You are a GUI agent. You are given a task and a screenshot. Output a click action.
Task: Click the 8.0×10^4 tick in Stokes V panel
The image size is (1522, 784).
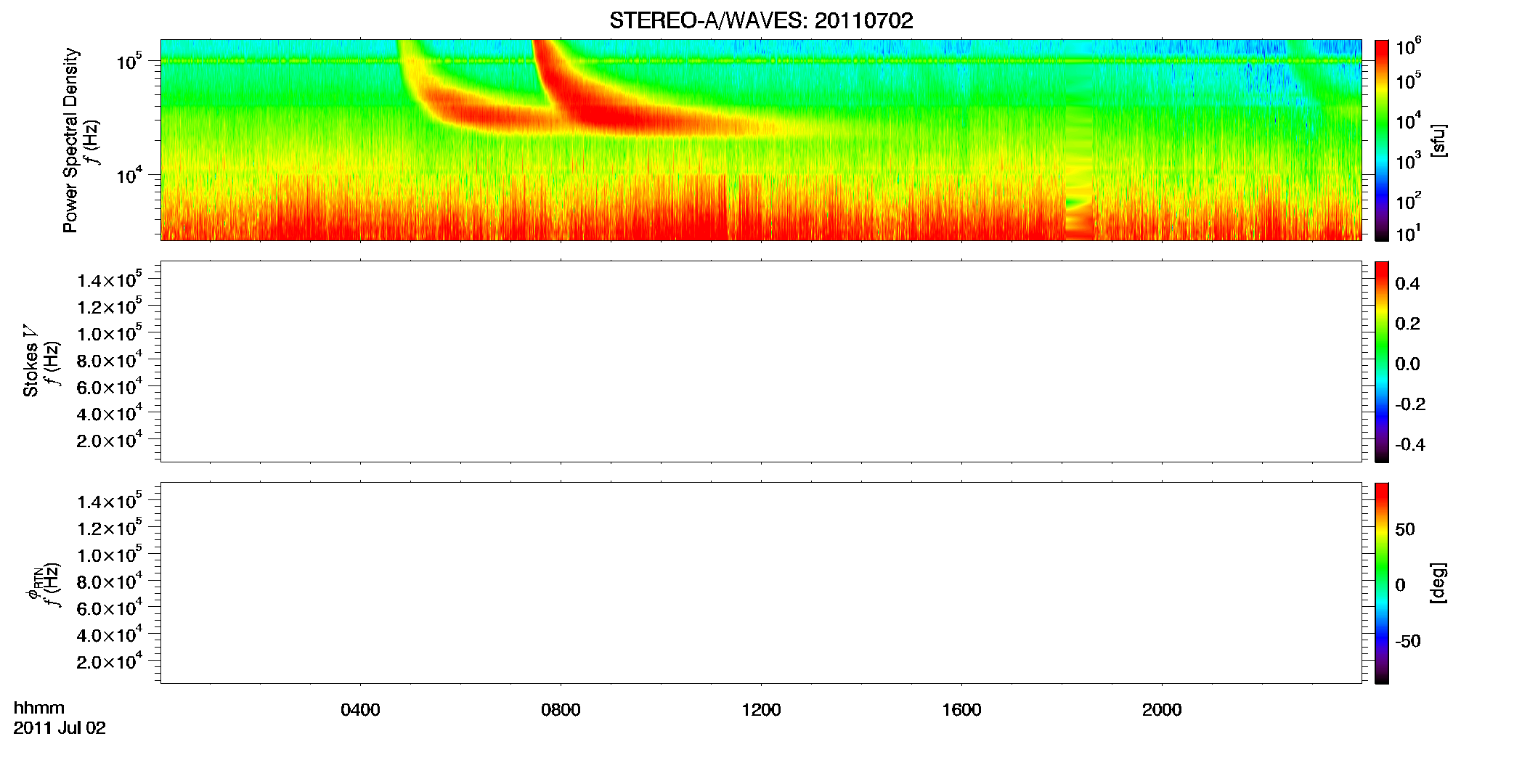coord(109,359)
